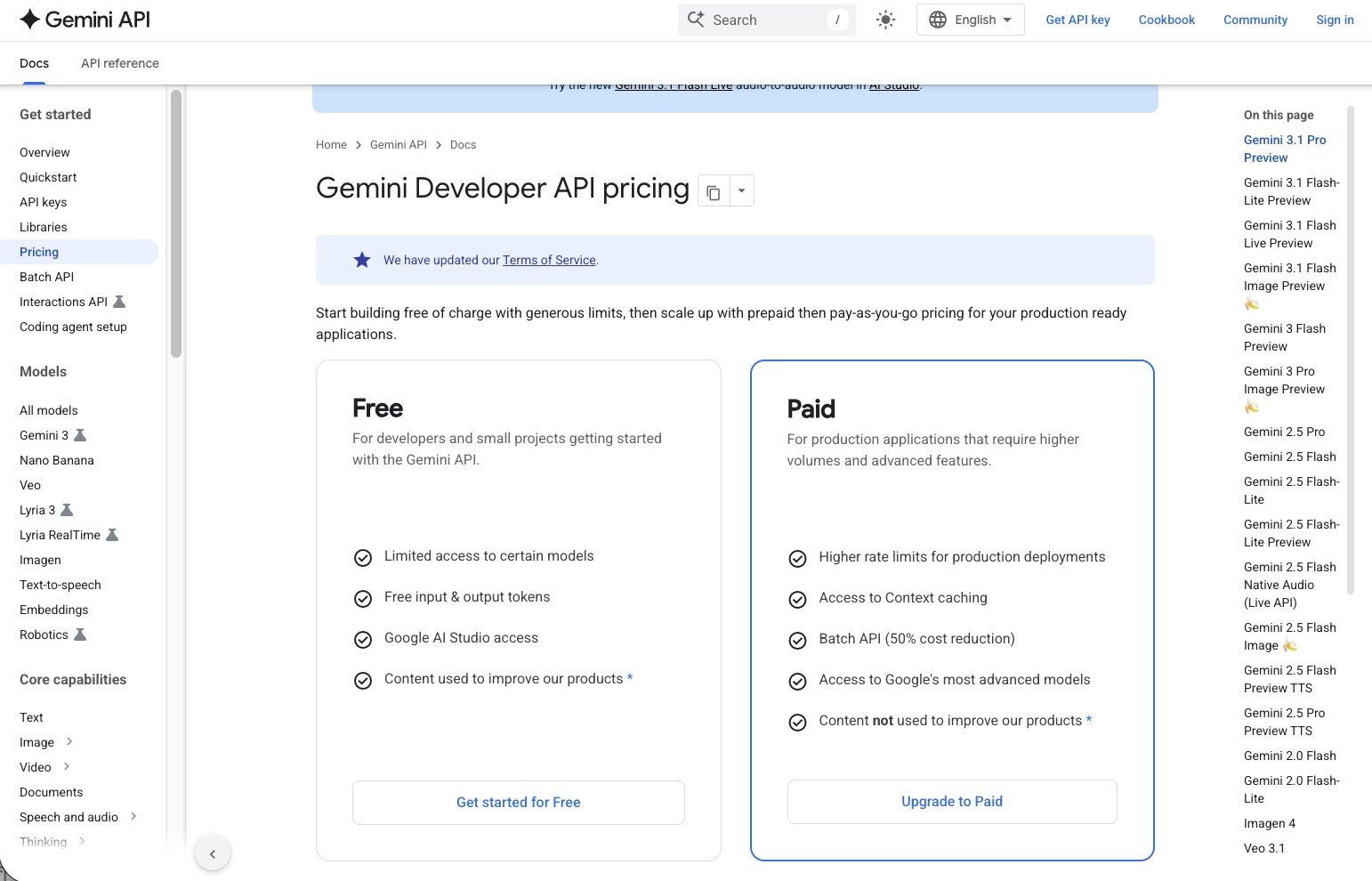Open Nano Banana in the sidebar
The height and width of the screenshot is (881, 1372).
click(57, 460)
